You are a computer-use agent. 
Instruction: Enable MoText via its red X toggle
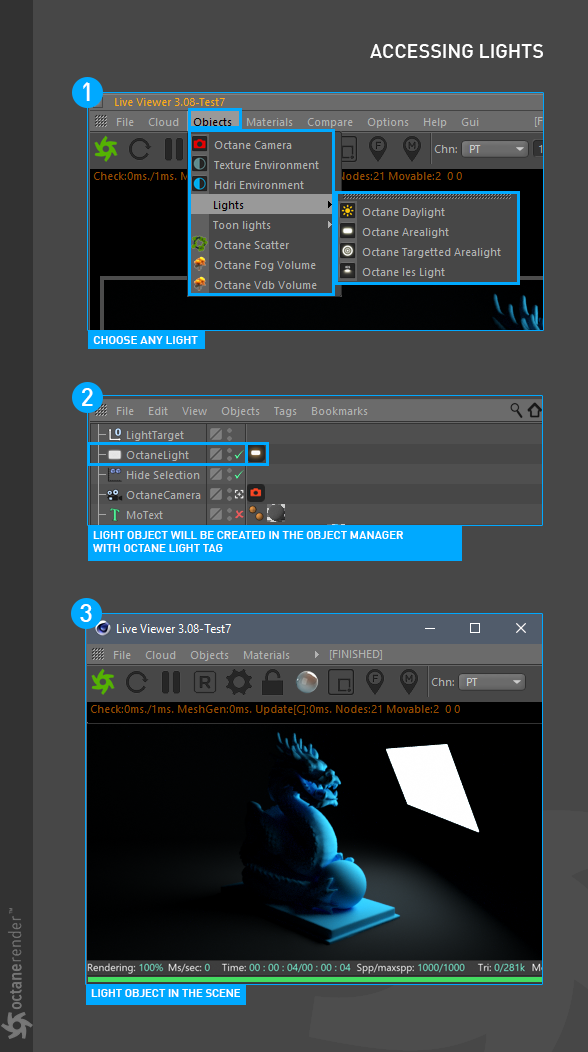tap(239, 515)
